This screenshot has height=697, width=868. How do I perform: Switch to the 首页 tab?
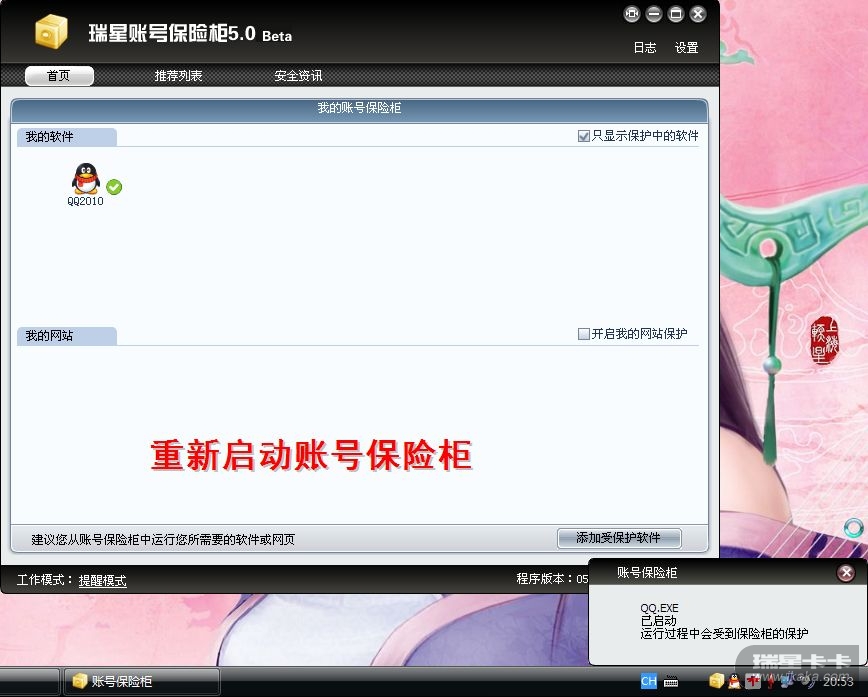tap(59, 76)
